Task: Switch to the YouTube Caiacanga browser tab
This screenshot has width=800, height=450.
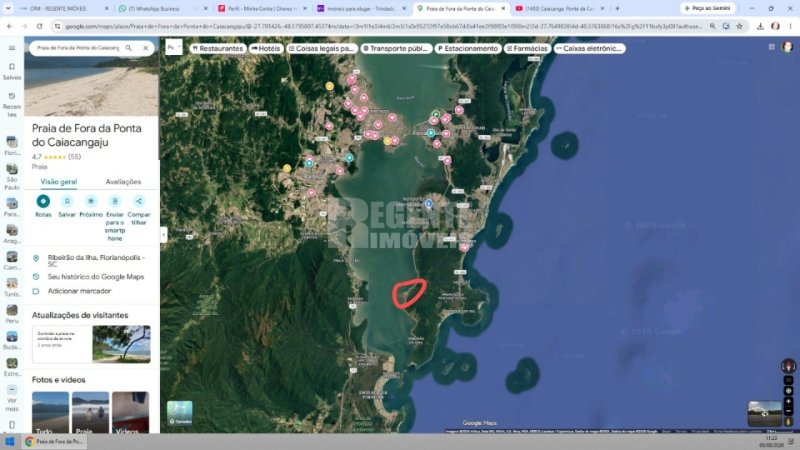Action: (x=559, y=9)
